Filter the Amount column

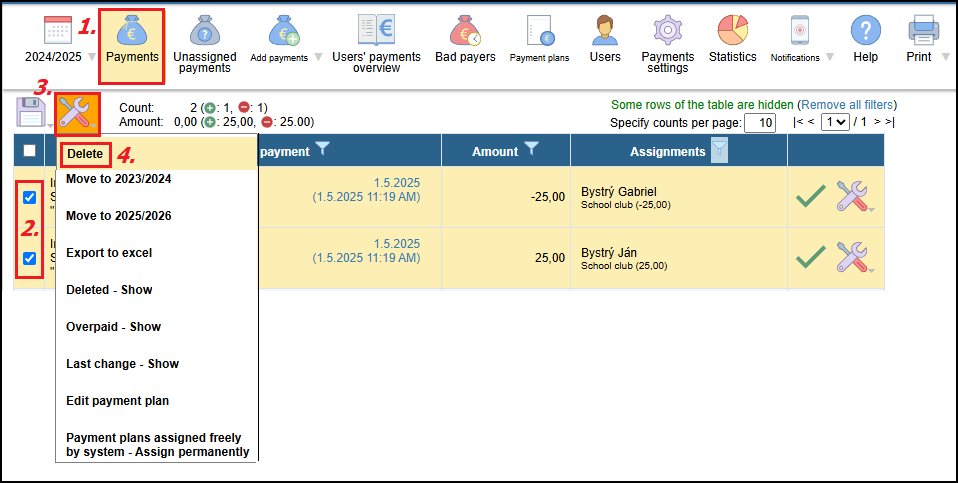click(x=531, y=149)
